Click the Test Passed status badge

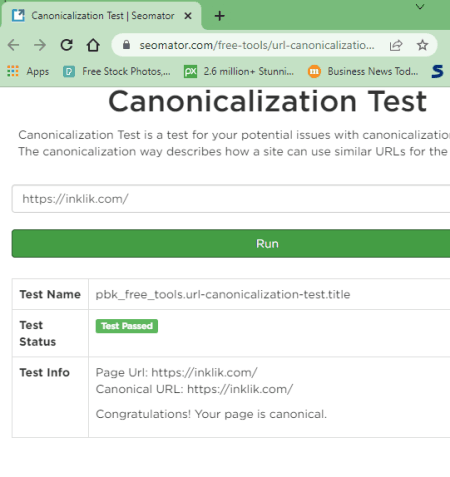[x=127, y=326]
